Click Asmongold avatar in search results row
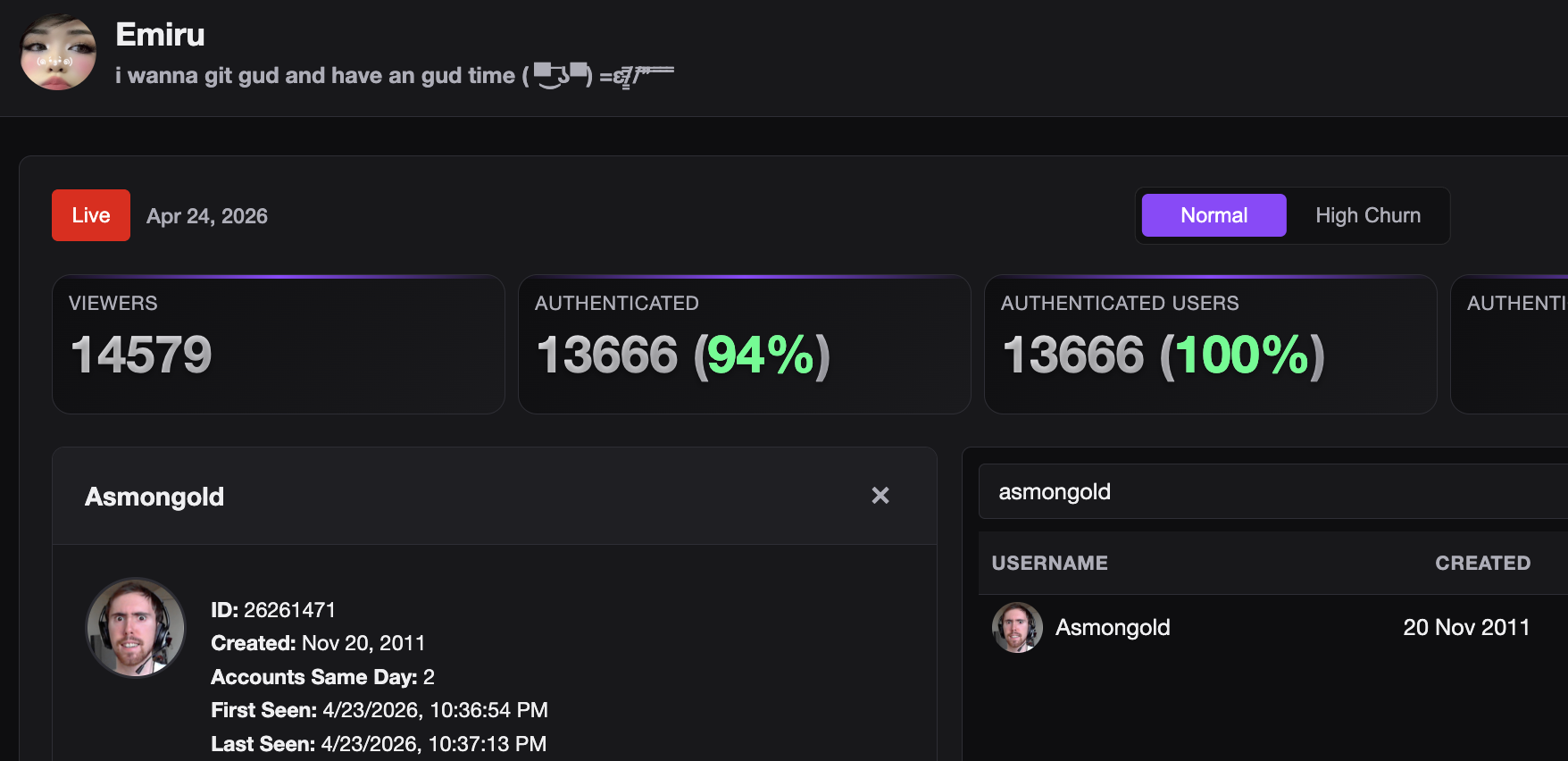 [x=1017, y=627]
